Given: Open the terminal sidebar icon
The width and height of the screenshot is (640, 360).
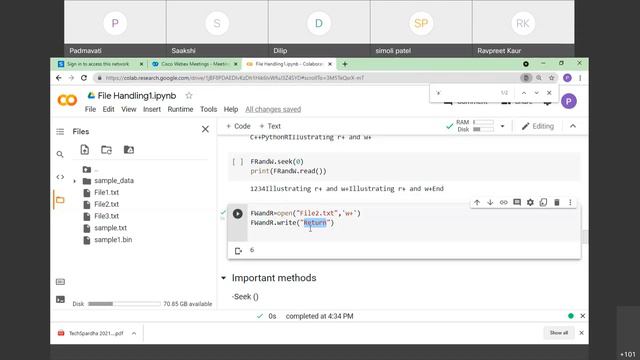Looking at the screenshot, I should (x=60, y=300).
